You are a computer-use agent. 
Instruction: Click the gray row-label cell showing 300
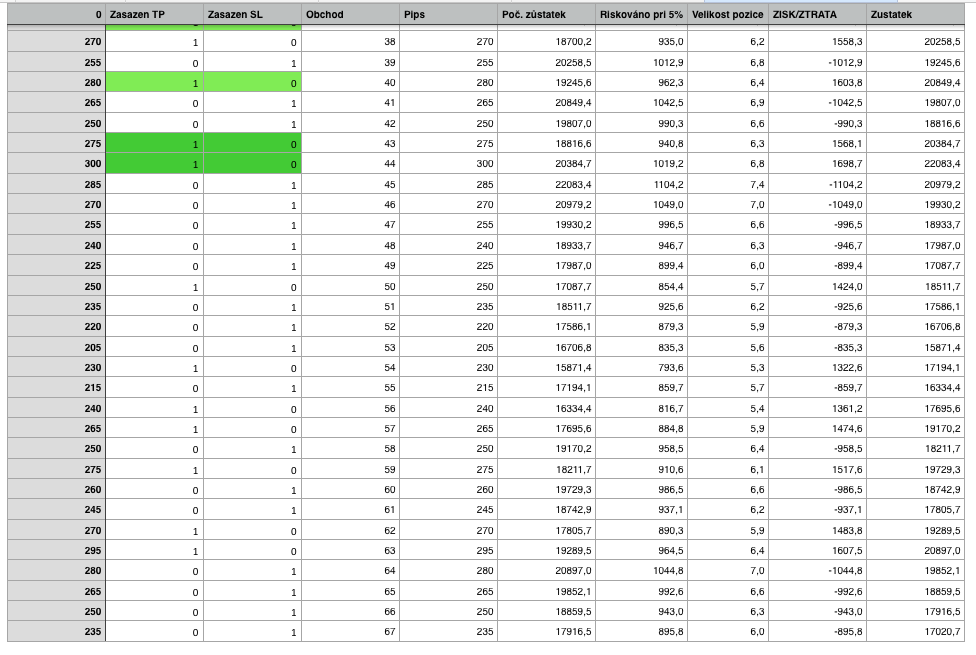click(56, 164)
